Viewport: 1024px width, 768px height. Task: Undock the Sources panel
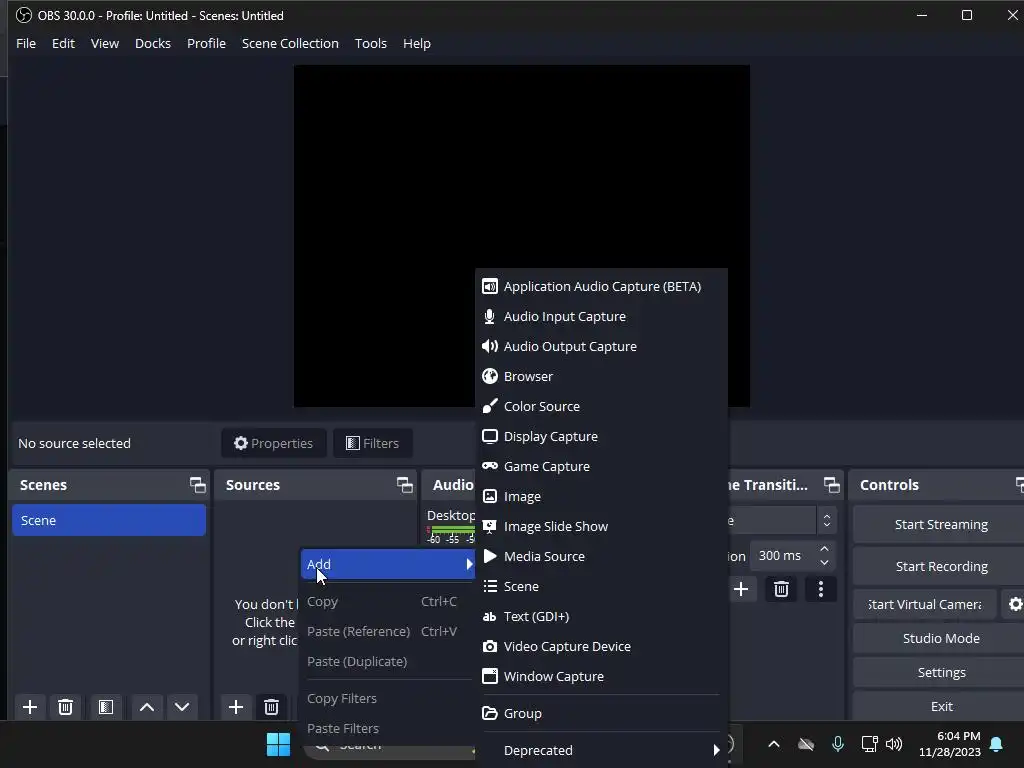point(405,485)
